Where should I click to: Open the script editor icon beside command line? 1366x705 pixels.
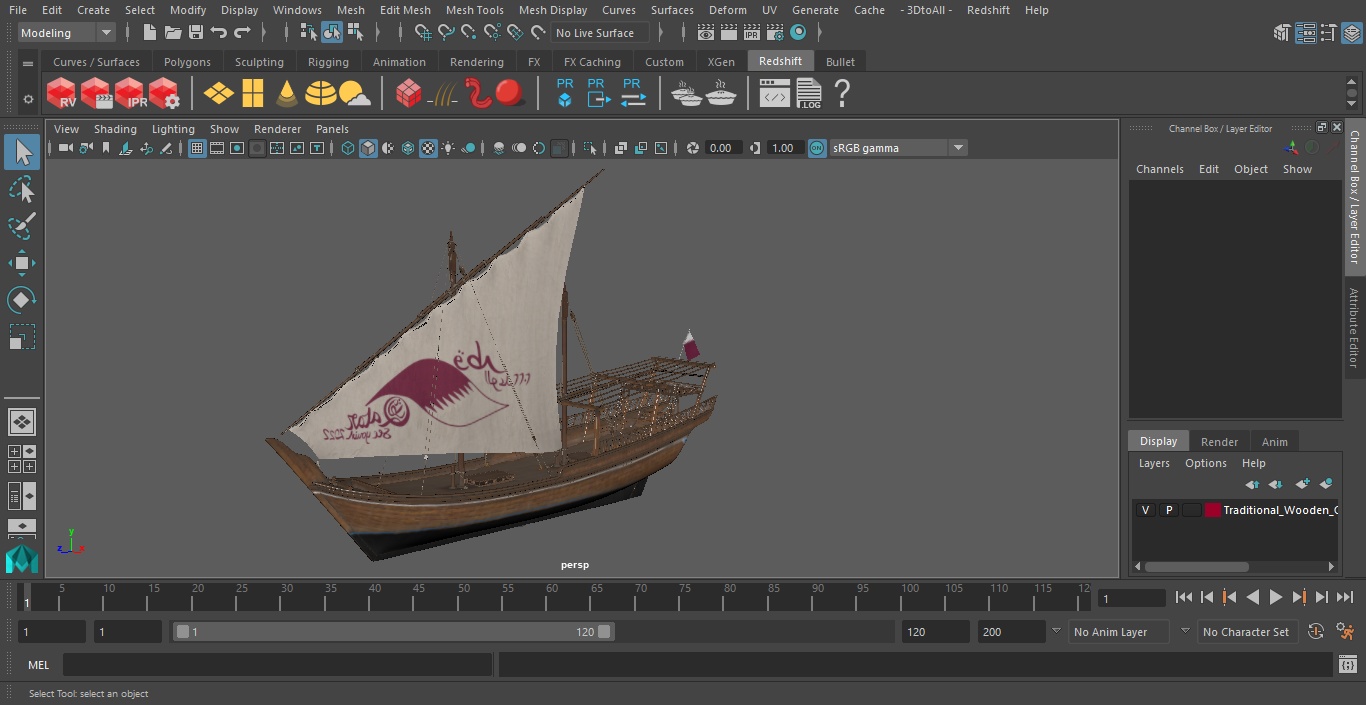1347,665
